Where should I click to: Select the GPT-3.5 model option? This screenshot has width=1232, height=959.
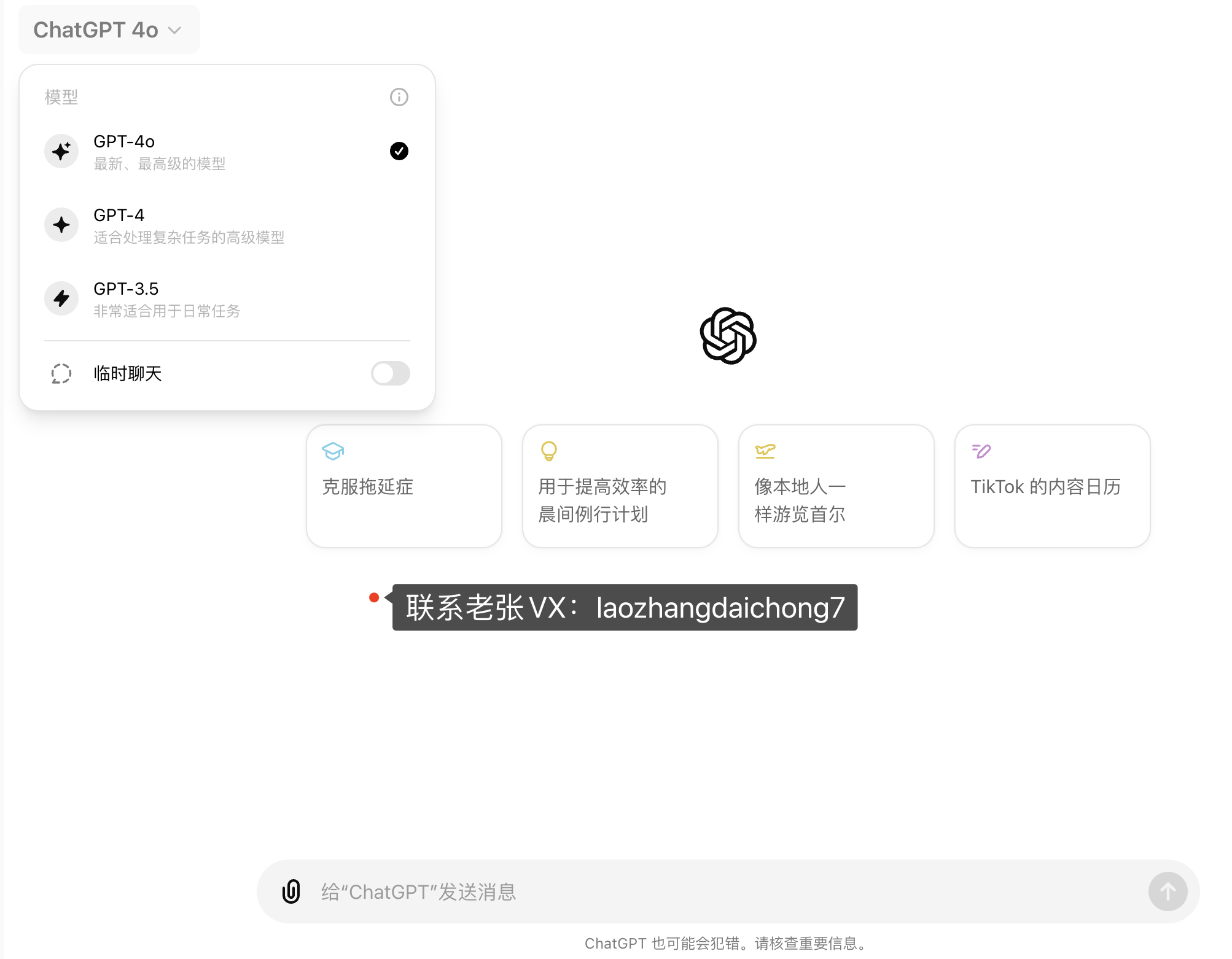227,299
